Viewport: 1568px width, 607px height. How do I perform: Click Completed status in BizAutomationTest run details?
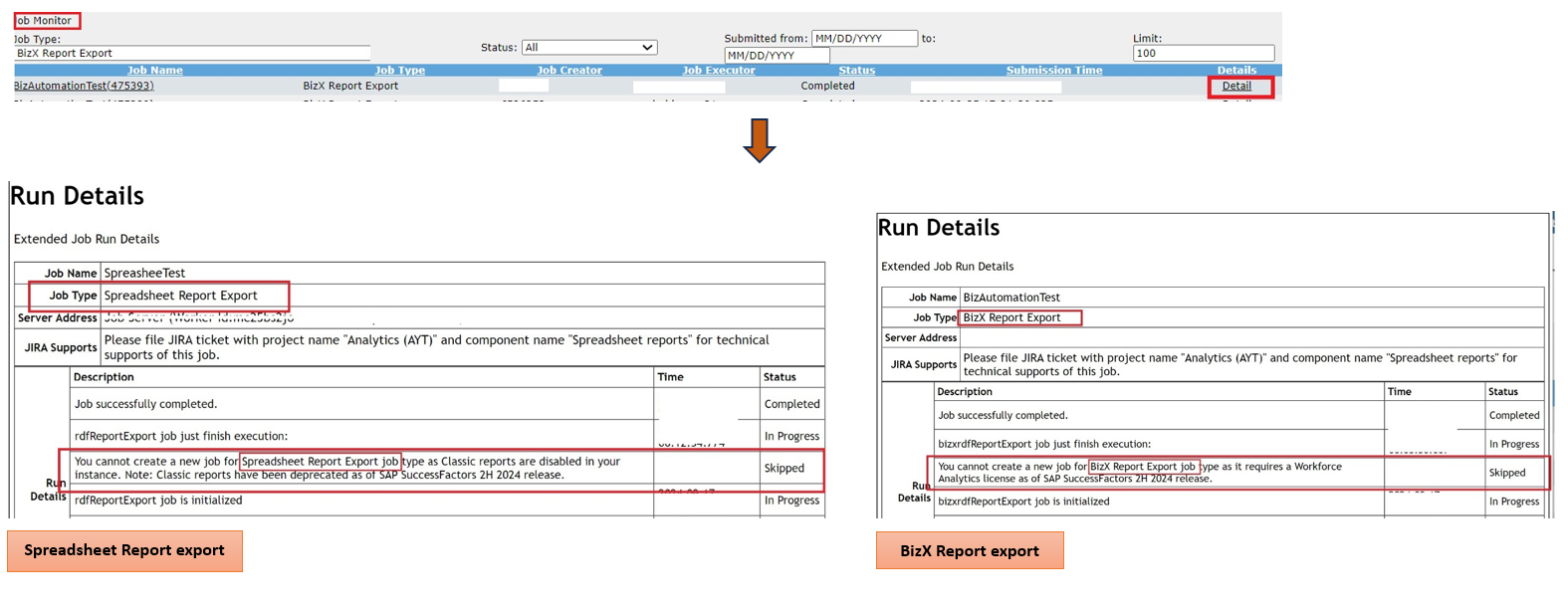[x=1514, y=415]
